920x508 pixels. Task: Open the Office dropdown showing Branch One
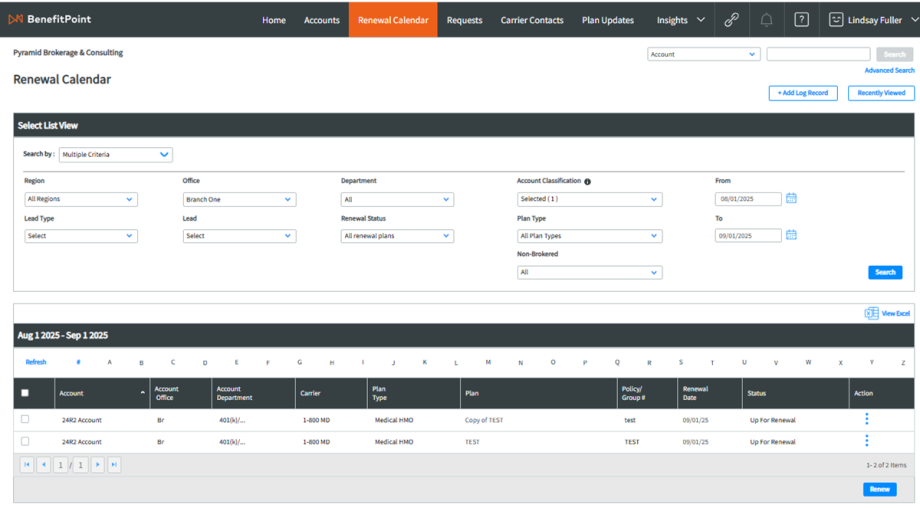click(x=239, y=199)
